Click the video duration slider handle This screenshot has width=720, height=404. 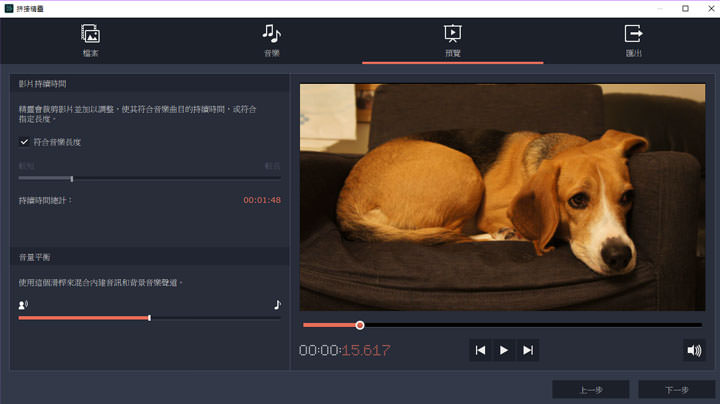72,179
